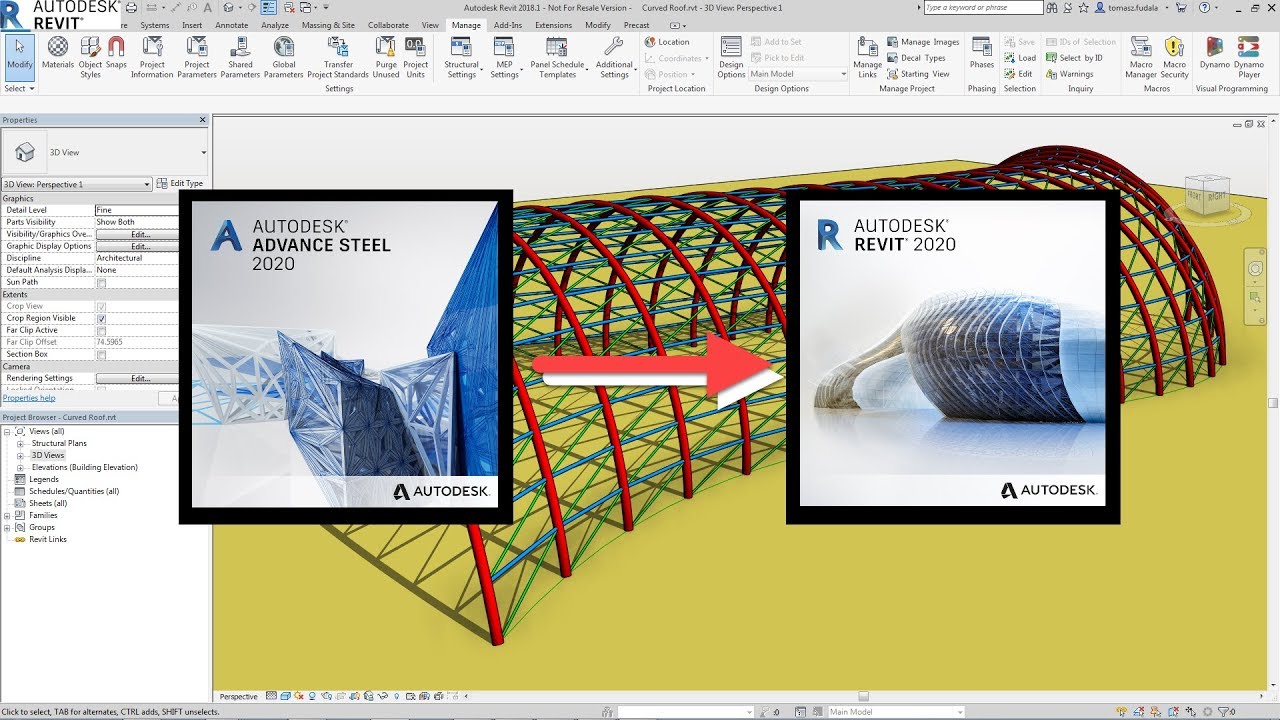Image resolution: width=1280 pixels, height=720 pixels.
Task: Enable the Section Box checkbox
Action: click(x=101, y=354)
